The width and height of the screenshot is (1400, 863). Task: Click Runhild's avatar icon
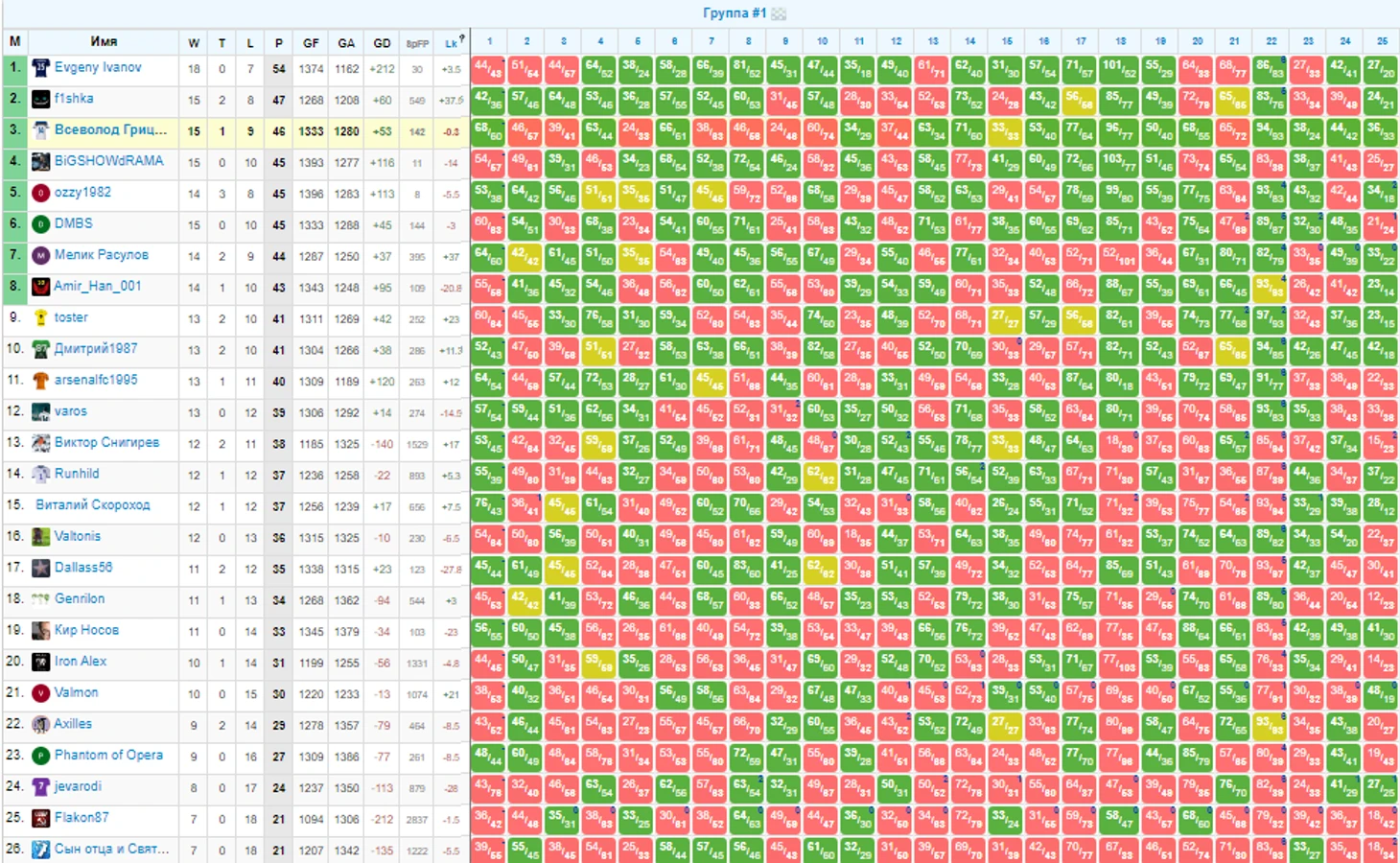(40, 475)
